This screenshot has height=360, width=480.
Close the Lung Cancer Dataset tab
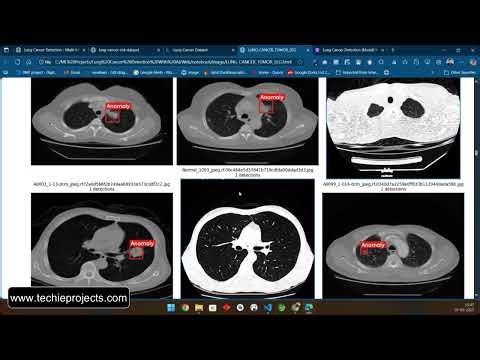click(233, 50)
